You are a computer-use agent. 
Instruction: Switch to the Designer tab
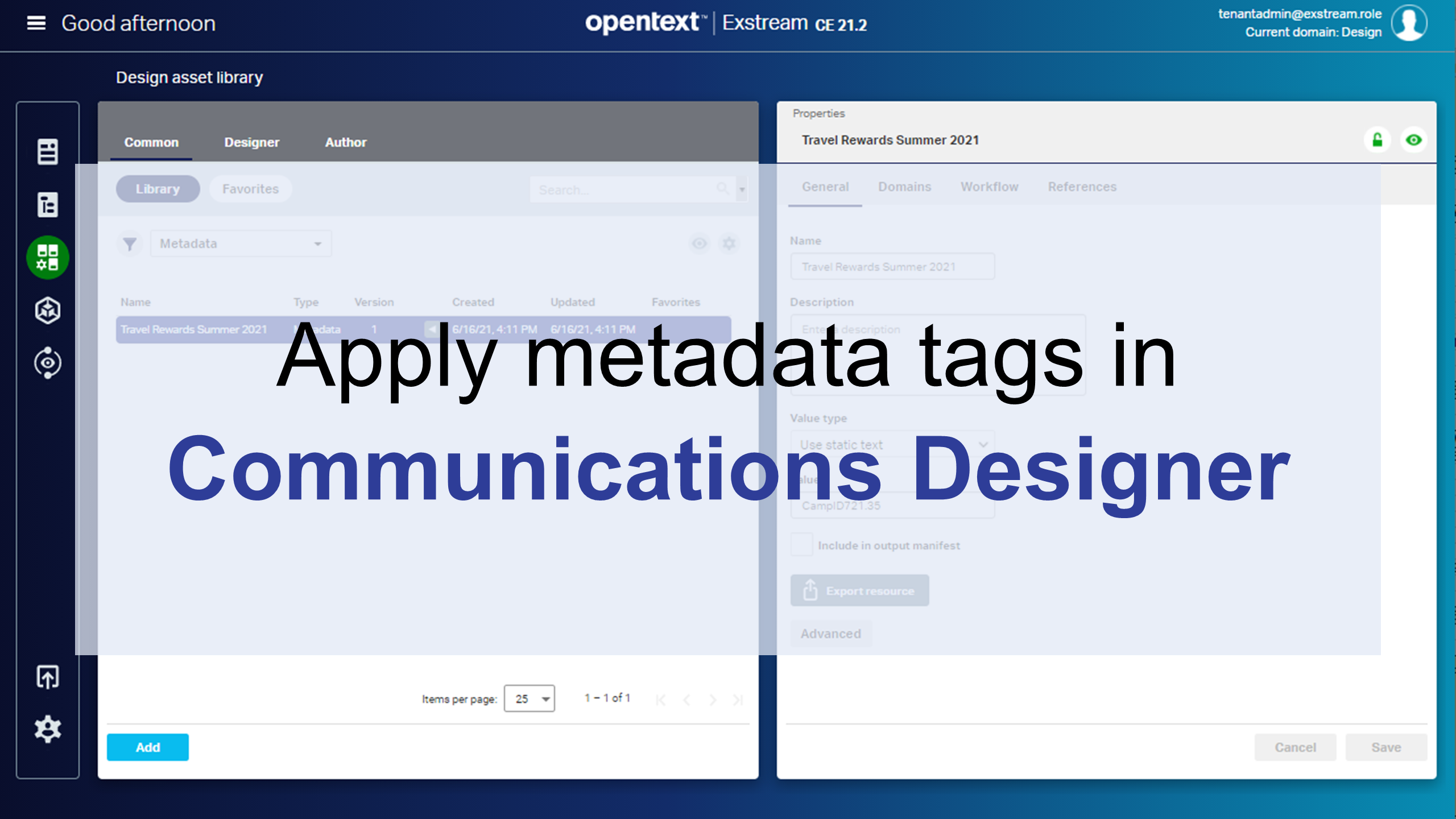(x=252, y=142)
